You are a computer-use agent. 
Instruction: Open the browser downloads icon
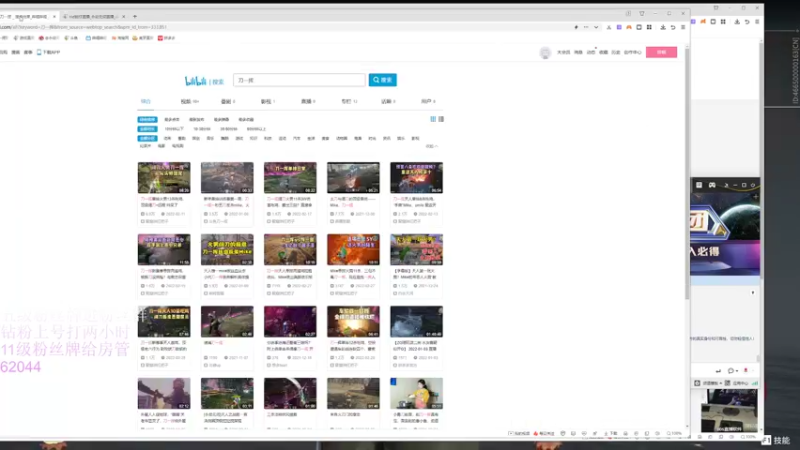[663, 27]
